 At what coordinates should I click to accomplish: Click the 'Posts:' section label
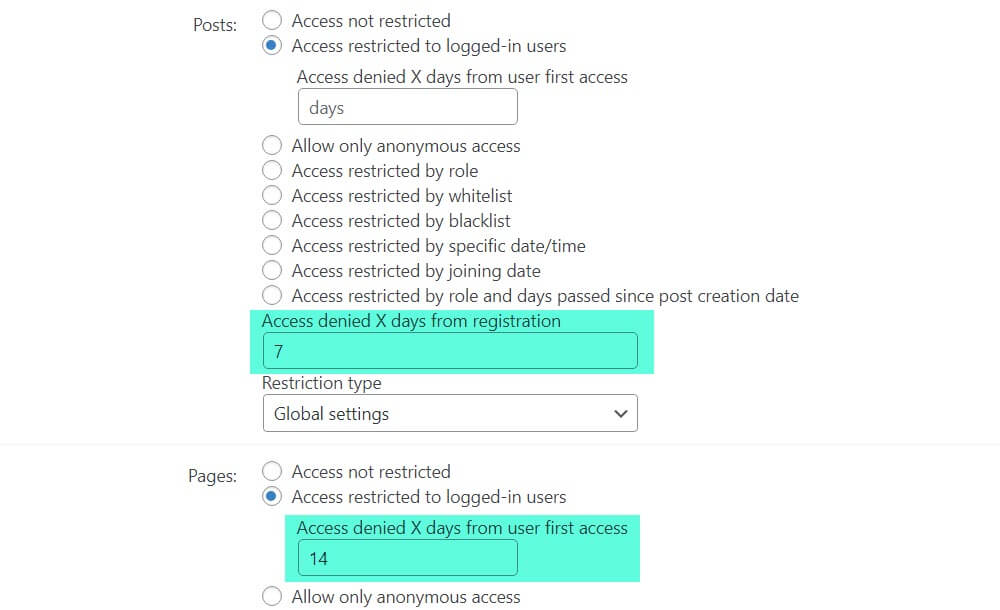[215, 25]
